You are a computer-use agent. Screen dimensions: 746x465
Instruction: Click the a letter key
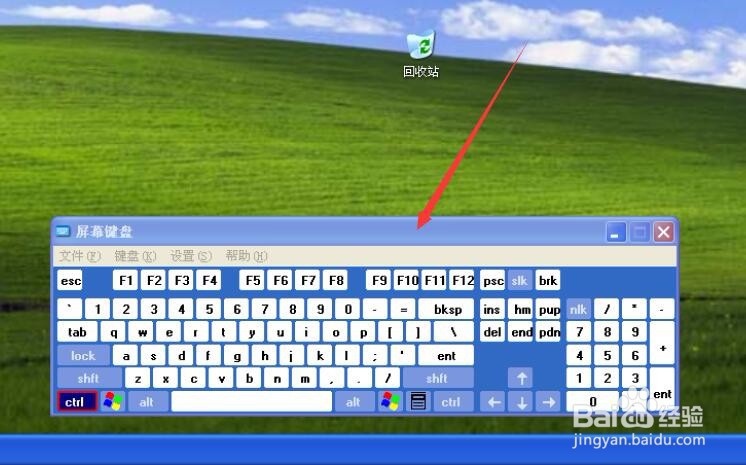pyautogui.click(x=125, y=356)
